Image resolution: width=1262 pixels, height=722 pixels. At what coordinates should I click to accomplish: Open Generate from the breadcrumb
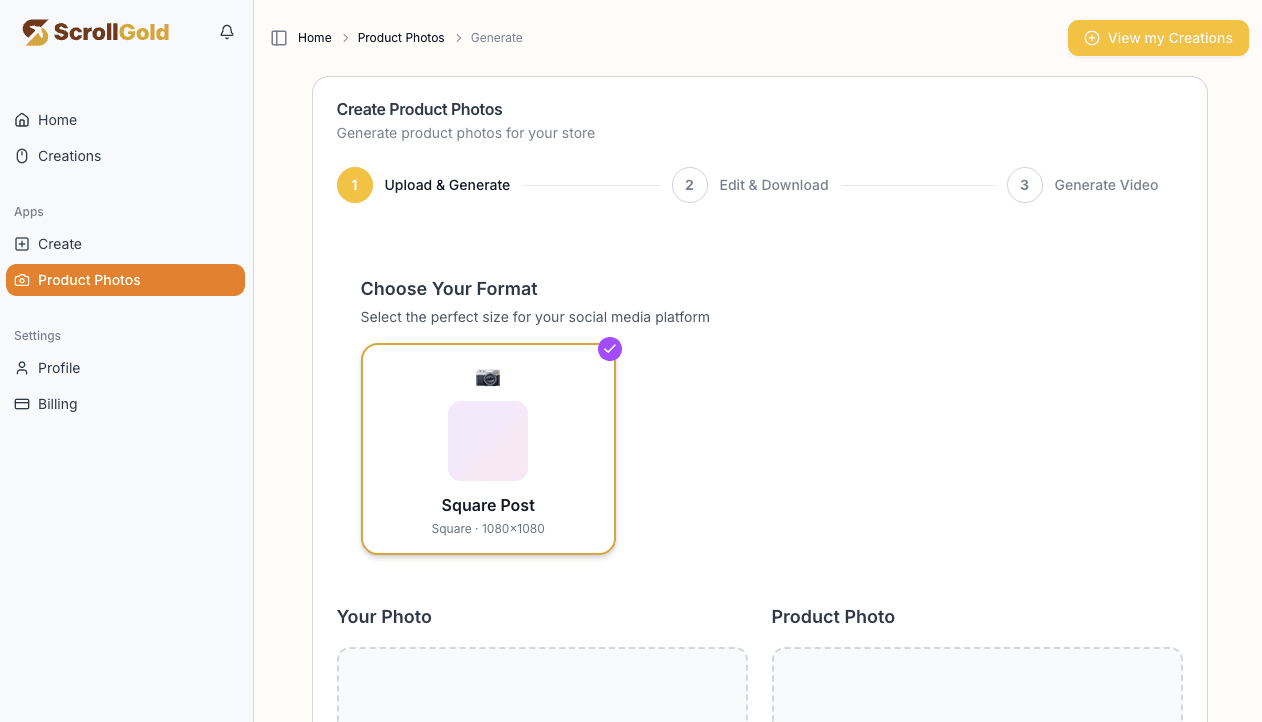point(496,37)
